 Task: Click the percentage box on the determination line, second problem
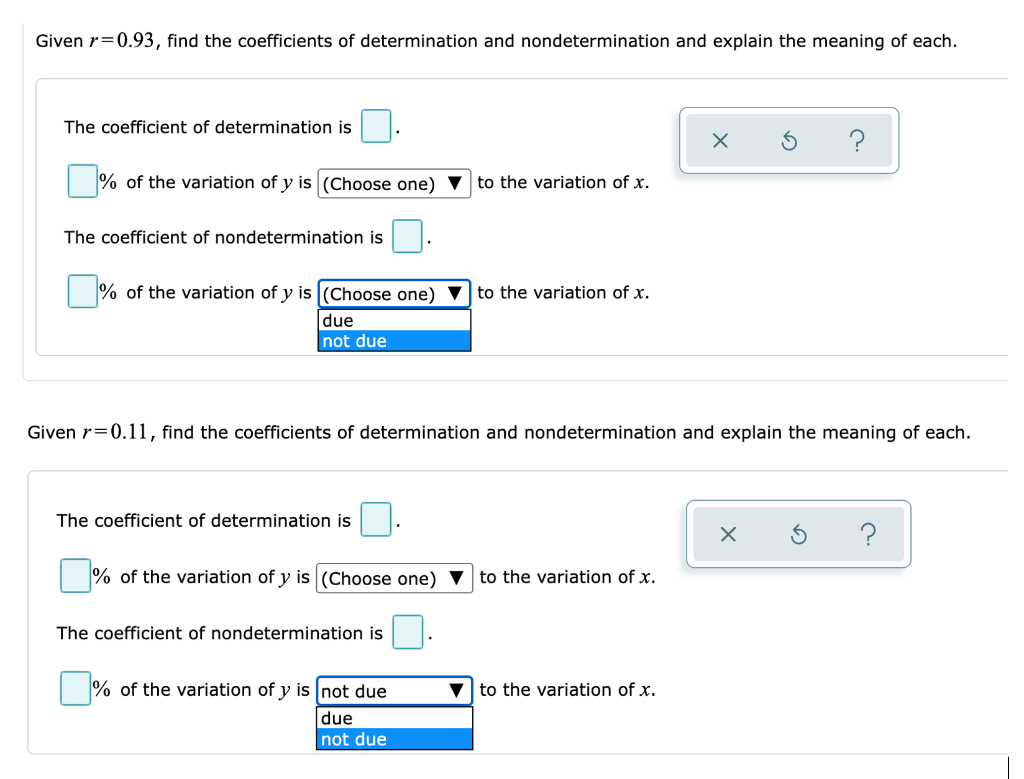tap(74, 575)
